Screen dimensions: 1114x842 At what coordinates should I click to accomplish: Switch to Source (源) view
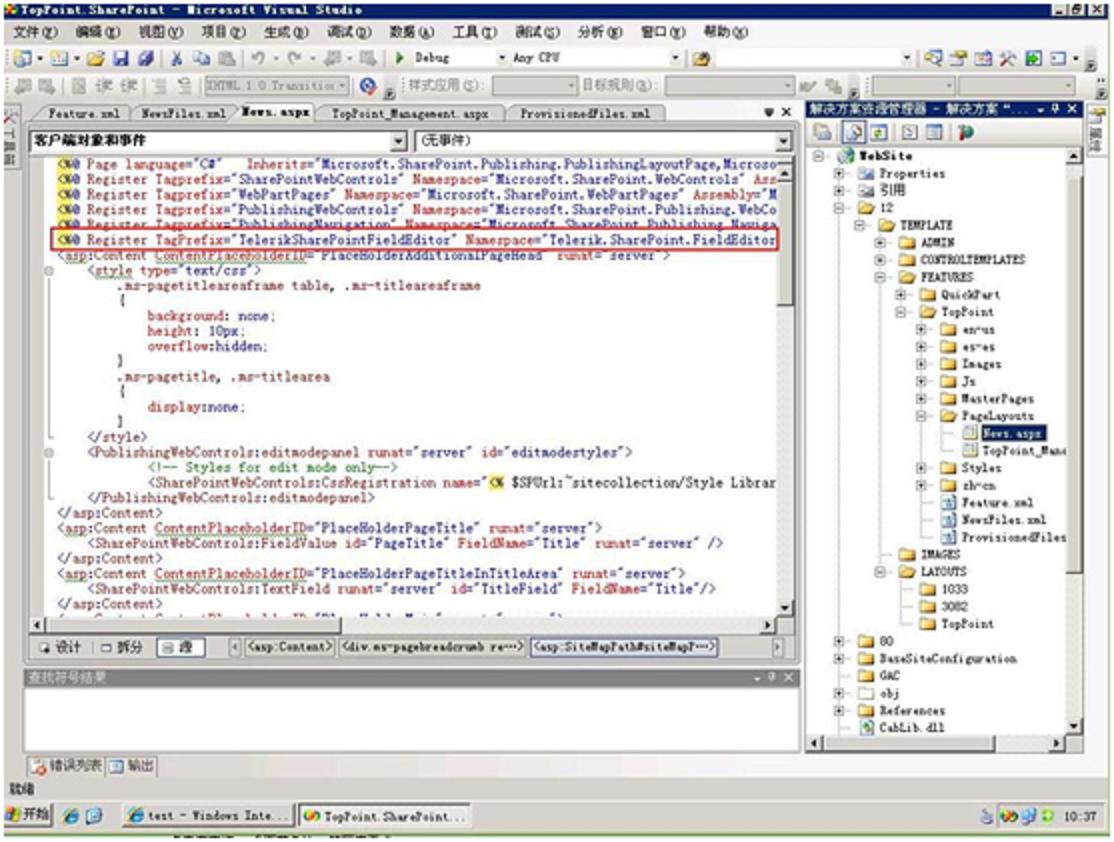179,648
